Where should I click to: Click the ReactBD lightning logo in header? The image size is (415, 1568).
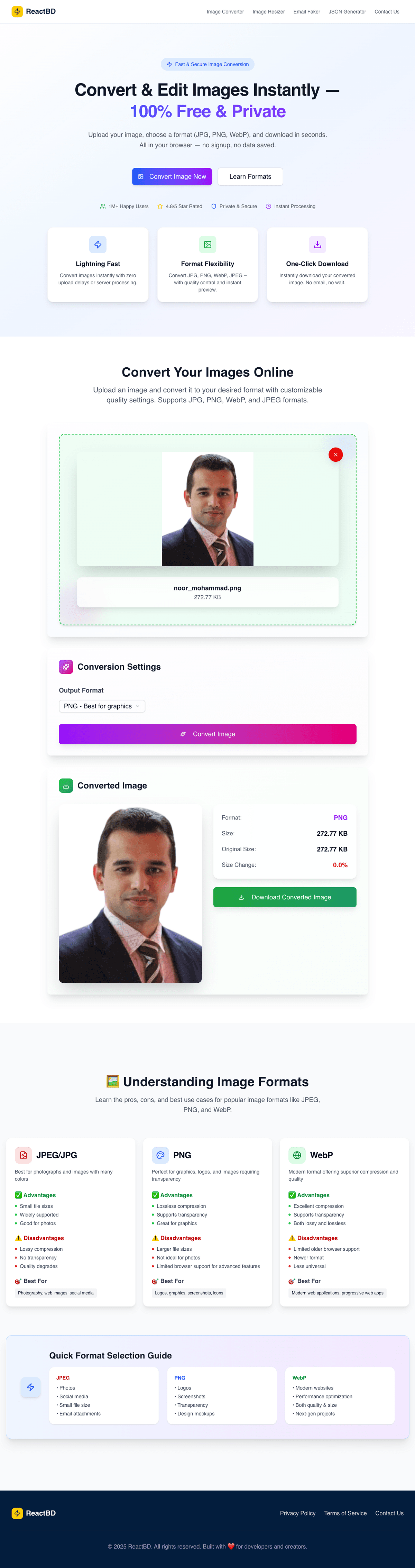17,11
